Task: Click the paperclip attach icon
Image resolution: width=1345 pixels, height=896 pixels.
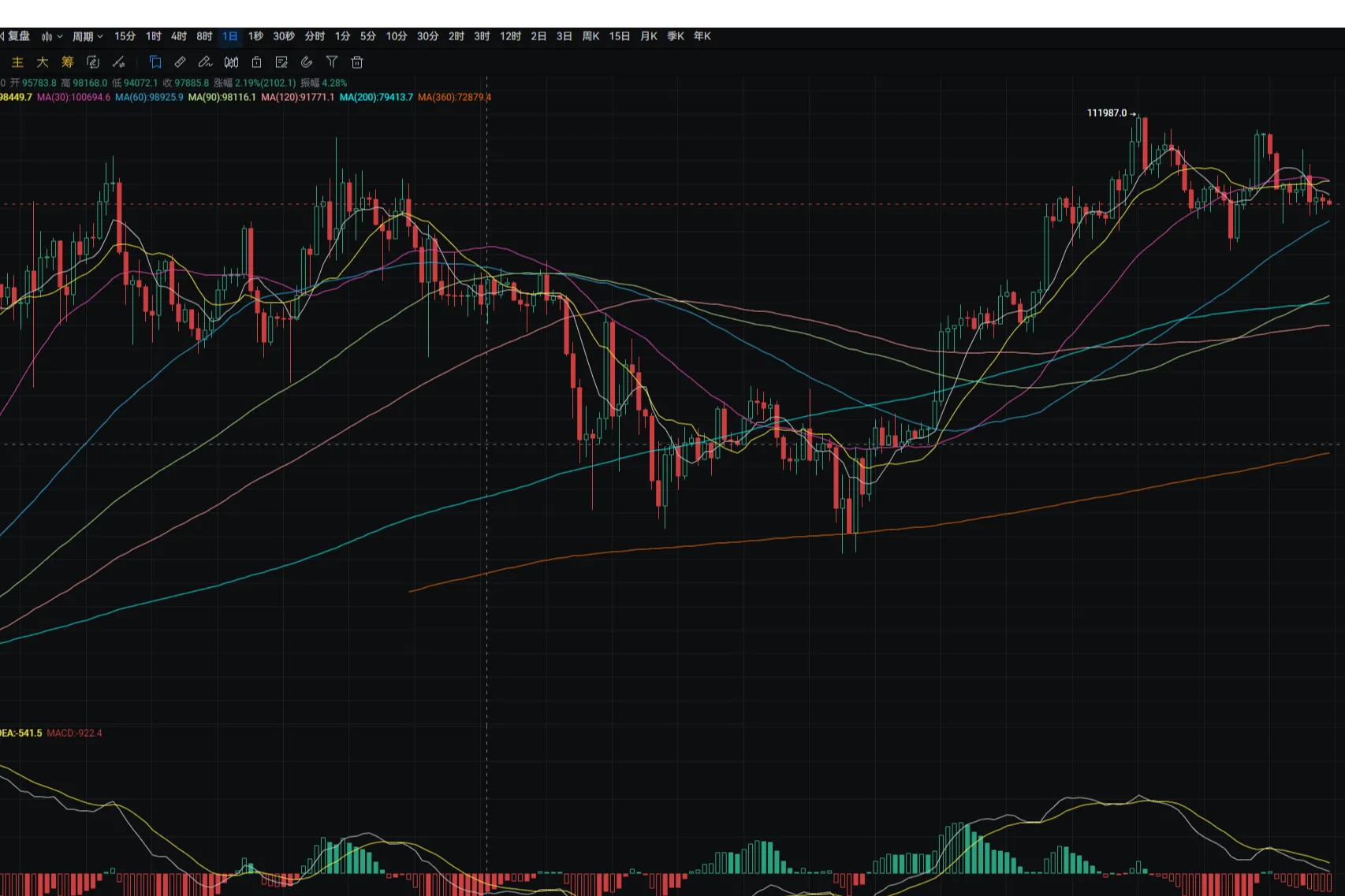Action: point(307,62)
